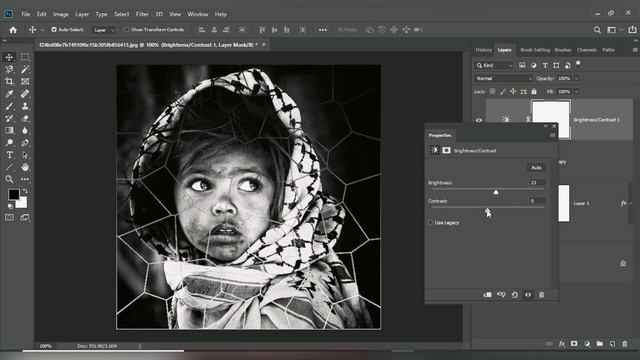This screenshot has height=360, width=640.
Task: Select the Line tool
Action: coord(9,167)
